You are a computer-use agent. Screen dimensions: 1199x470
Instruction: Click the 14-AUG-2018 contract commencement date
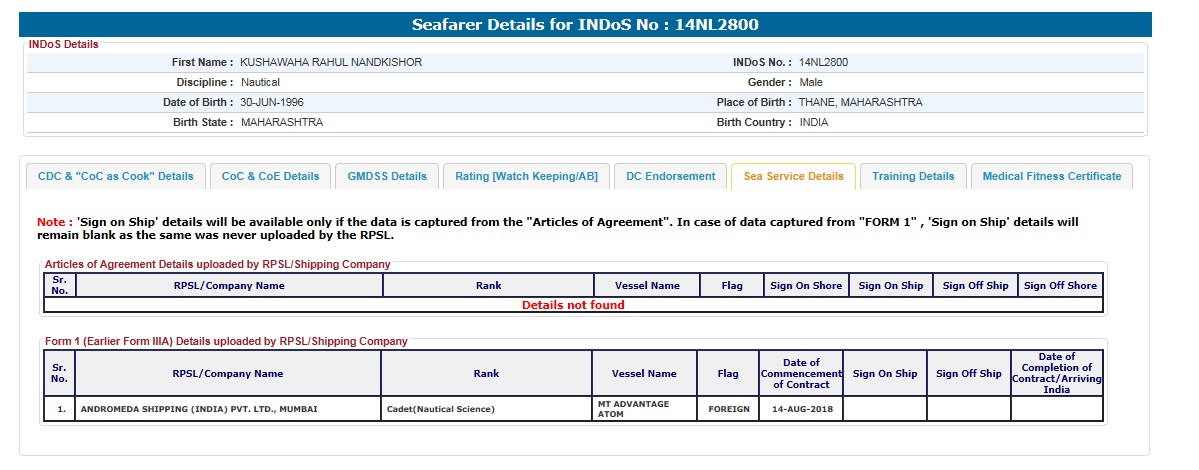[800, 409]
